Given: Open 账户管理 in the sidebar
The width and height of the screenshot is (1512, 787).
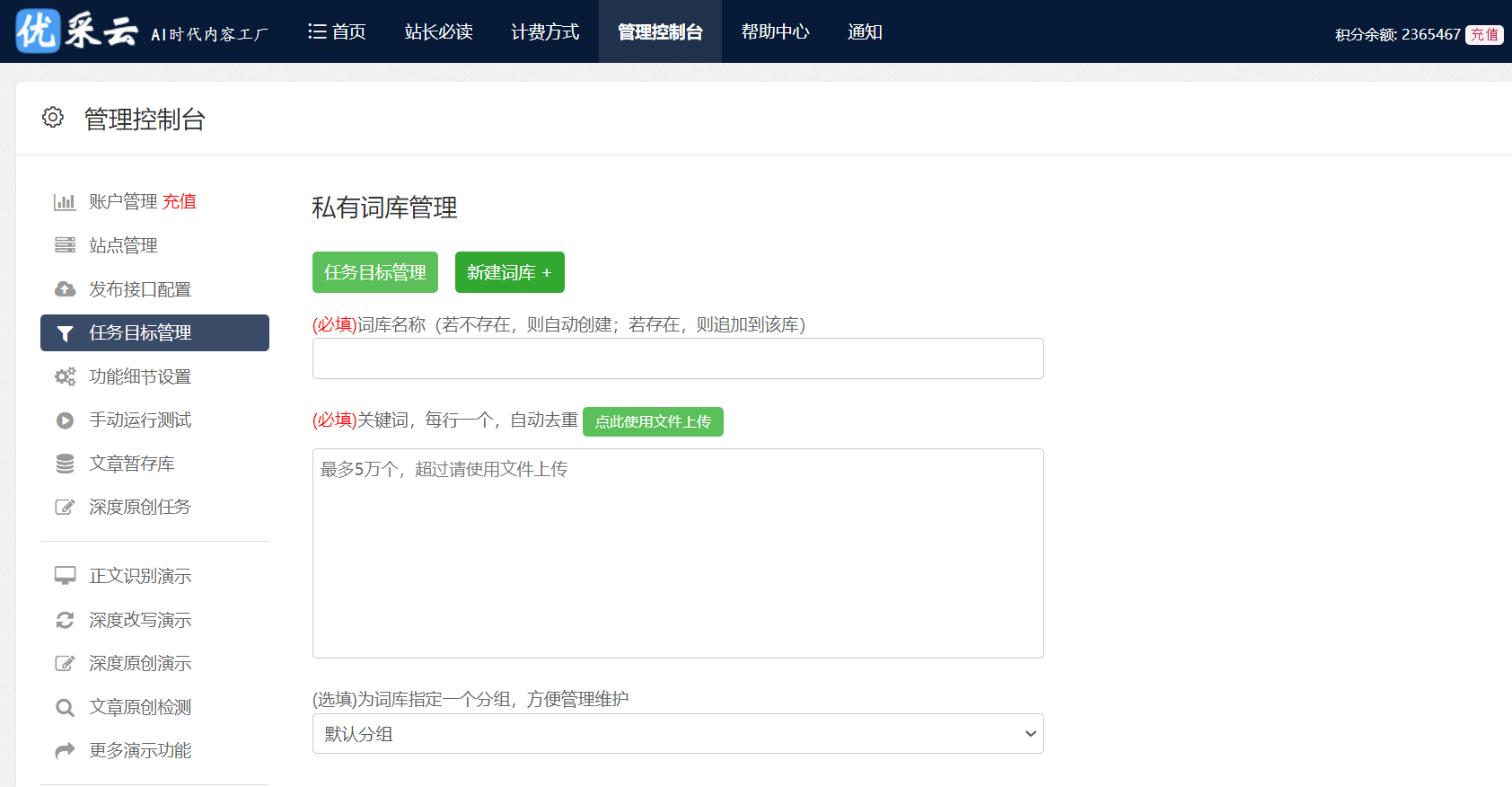Looking at the screenshot, I should (123, 201).
